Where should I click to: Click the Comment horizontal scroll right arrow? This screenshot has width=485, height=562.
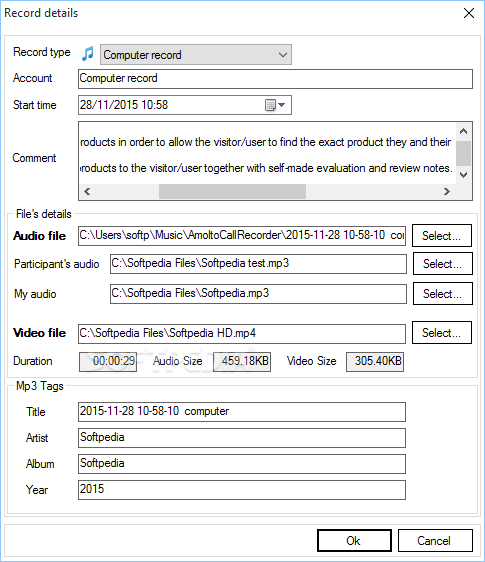[447, 191]
